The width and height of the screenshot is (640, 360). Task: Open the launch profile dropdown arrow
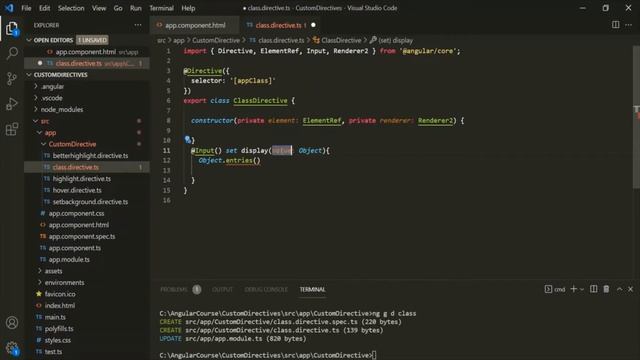[582, 289]
